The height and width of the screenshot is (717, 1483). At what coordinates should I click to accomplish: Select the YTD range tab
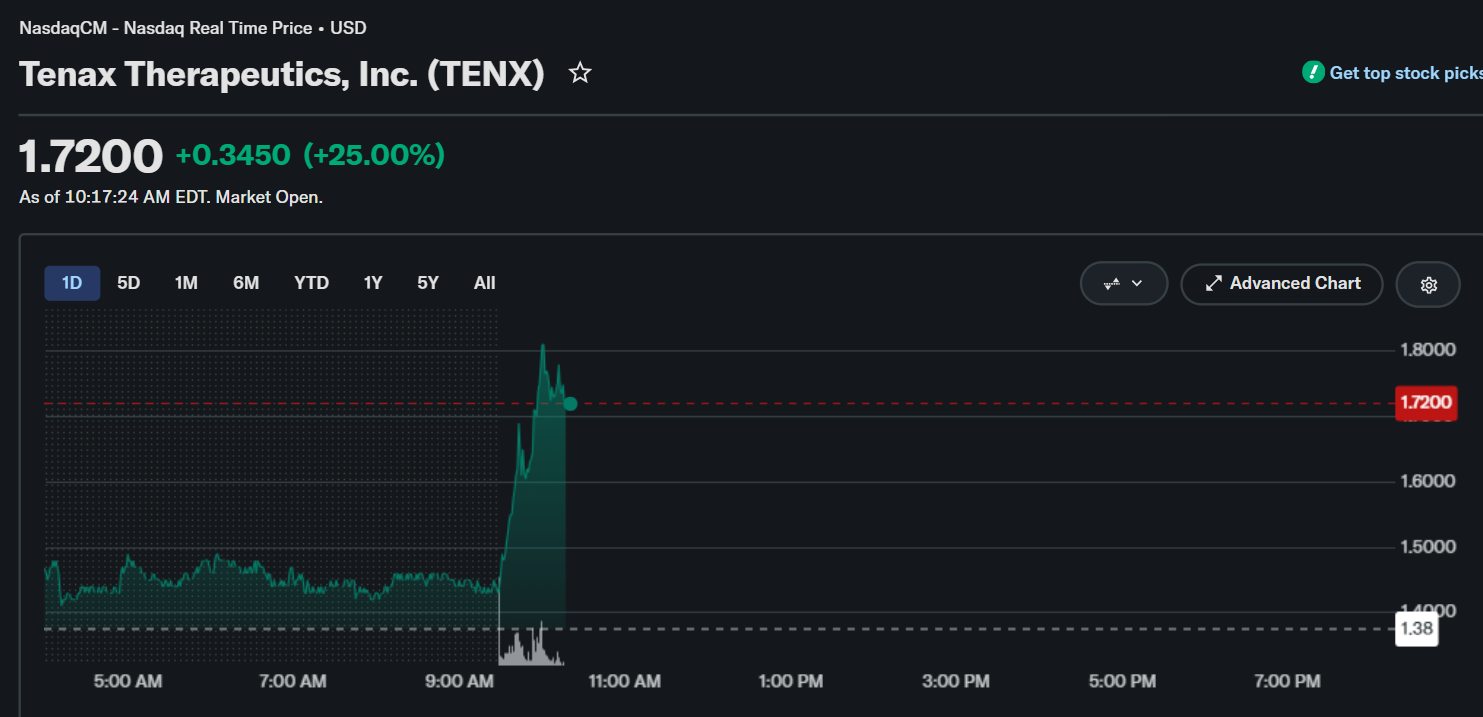click(312, 283)
